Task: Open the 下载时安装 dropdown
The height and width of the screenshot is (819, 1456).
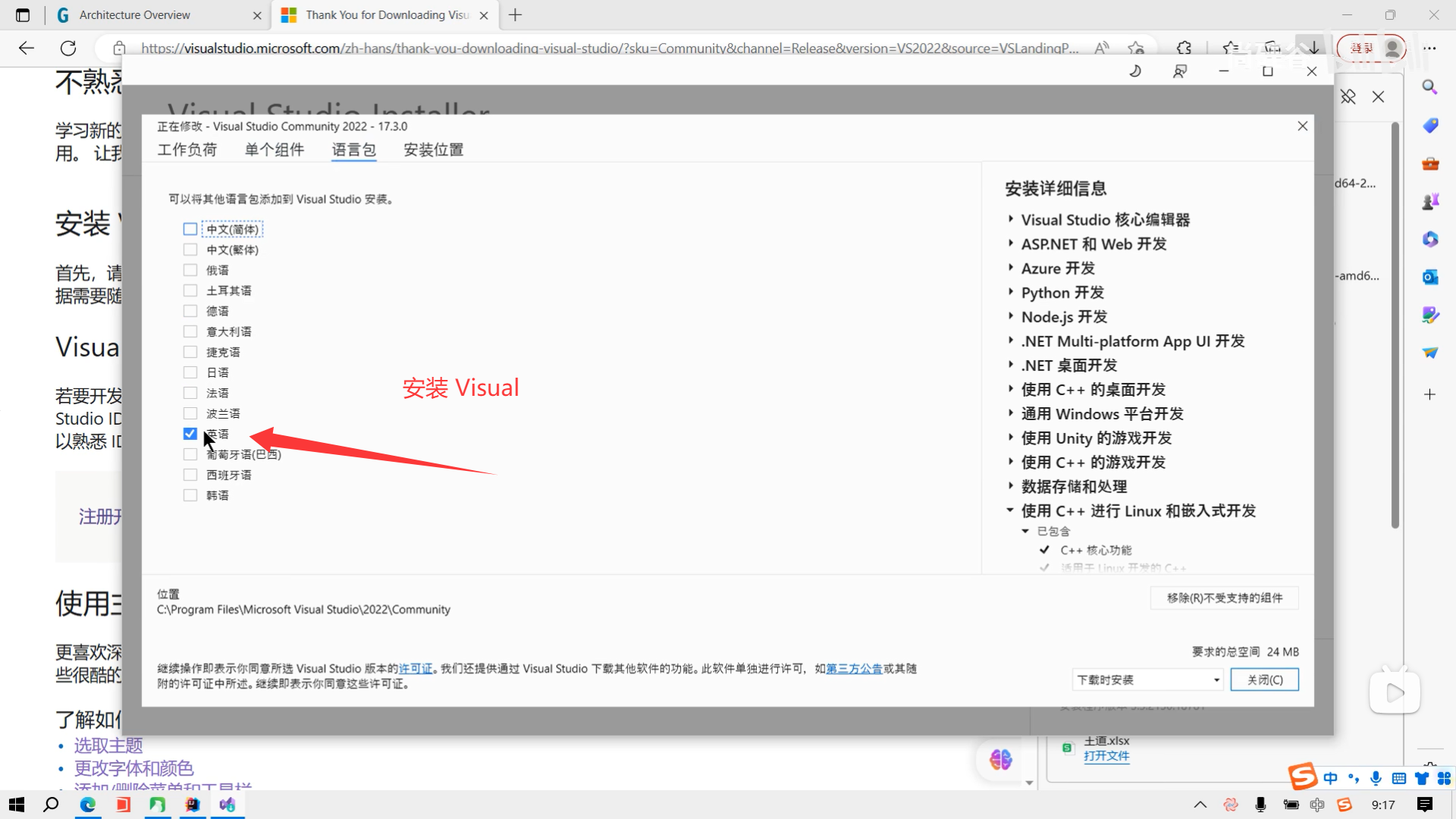Action: pos(1148,679)
